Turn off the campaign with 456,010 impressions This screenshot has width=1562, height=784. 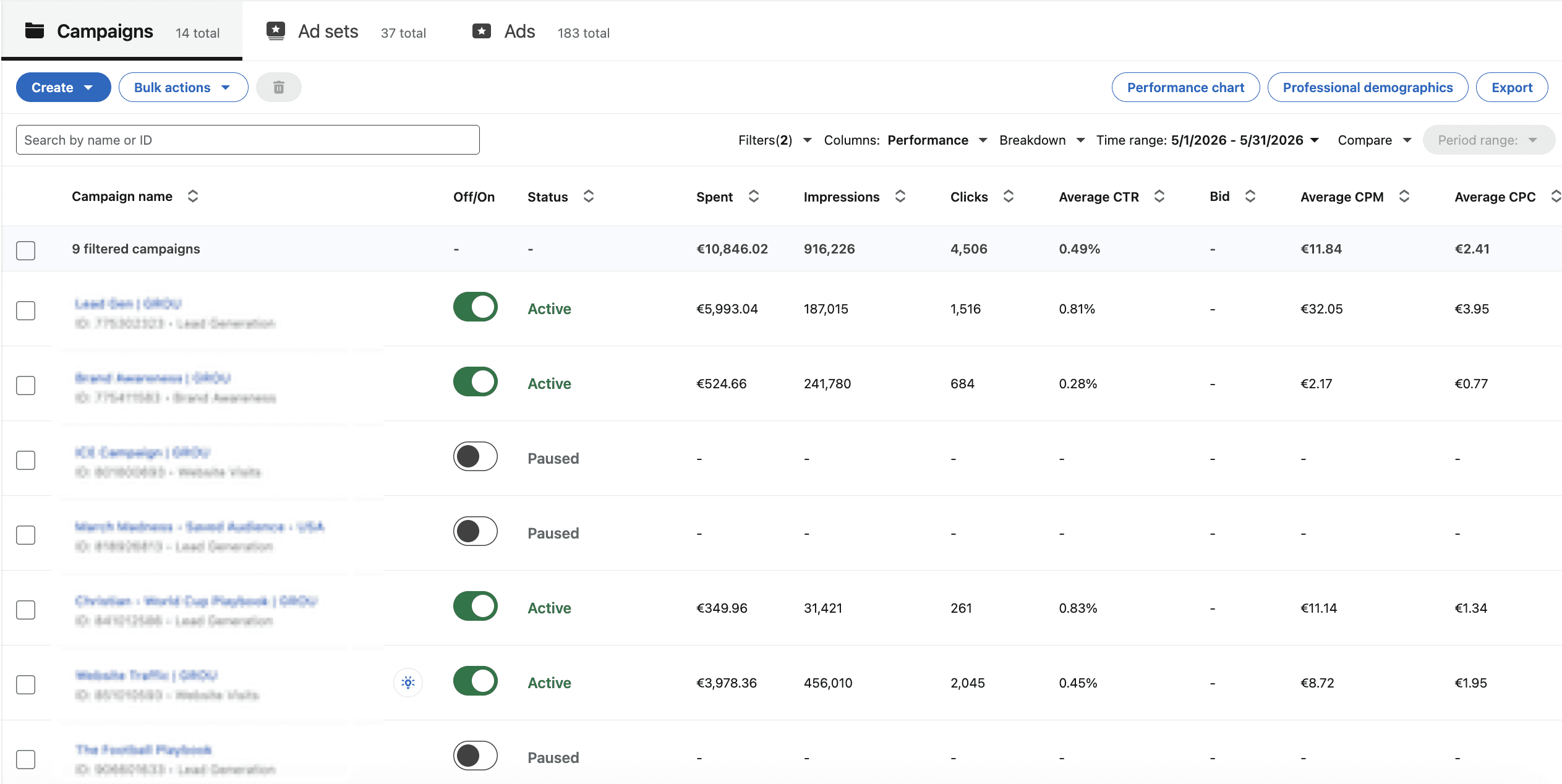[x=476, y=681]
